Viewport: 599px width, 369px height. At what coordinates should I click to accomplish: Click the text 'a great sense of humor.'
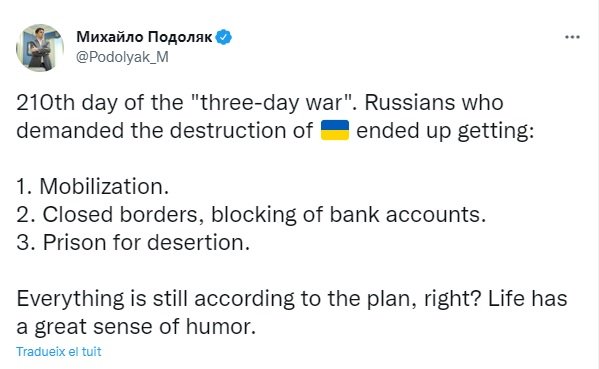pyautogui.click(x=136, y=327)
